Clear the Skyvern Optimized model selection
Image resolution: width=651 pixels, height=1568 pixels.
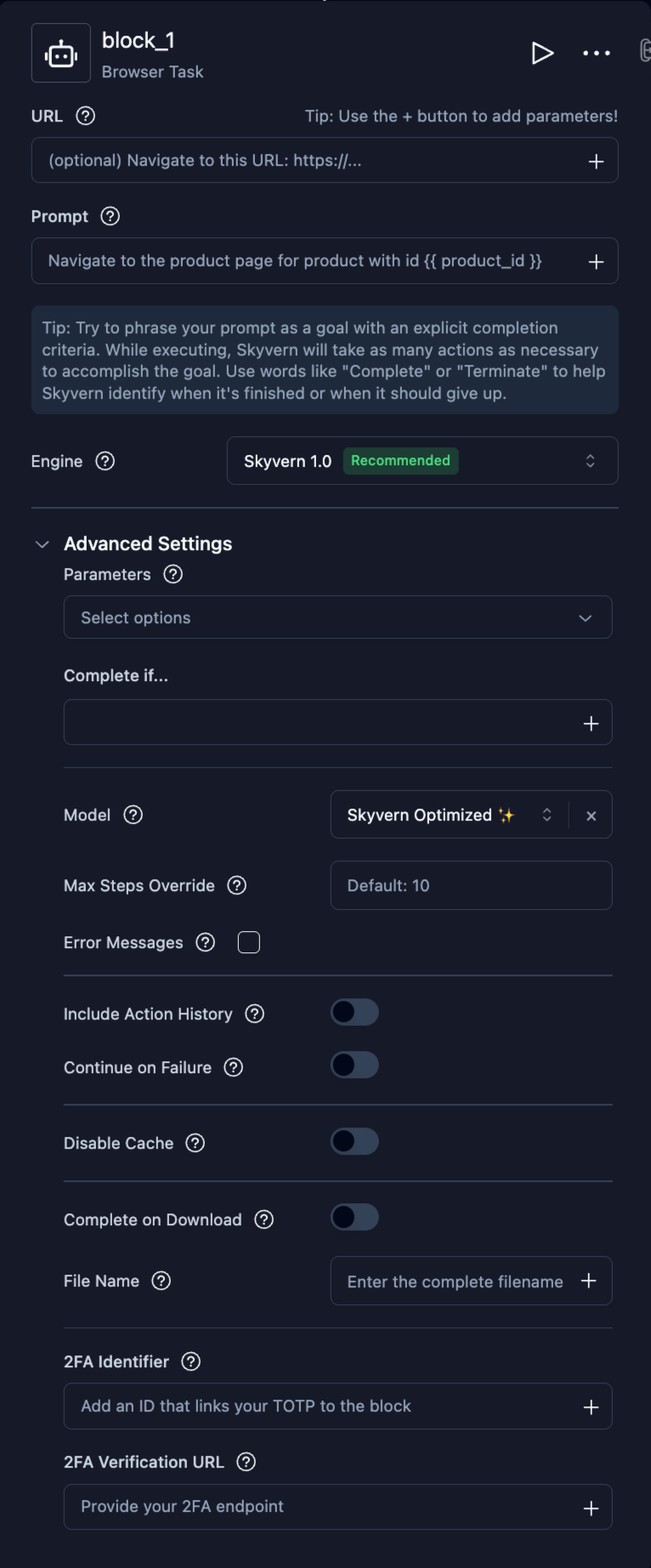[592, 815]
